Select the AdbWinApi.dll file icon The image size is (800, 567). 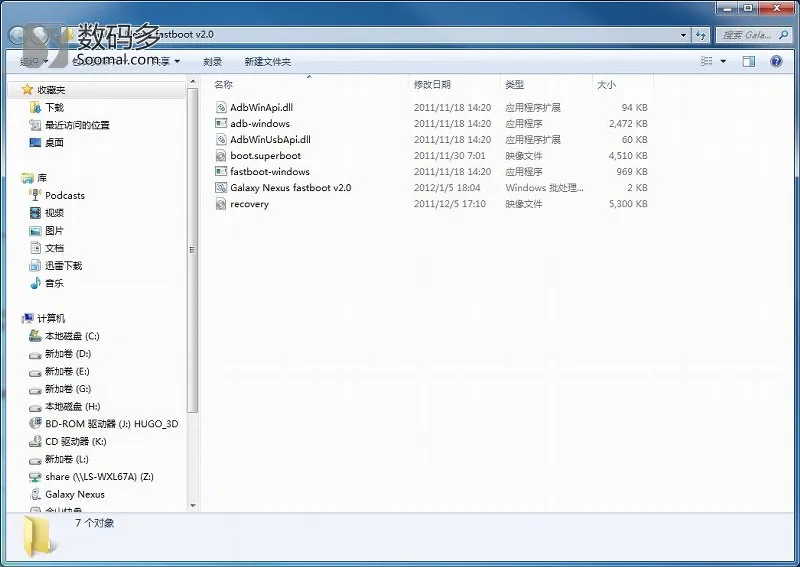click(221, 107)
